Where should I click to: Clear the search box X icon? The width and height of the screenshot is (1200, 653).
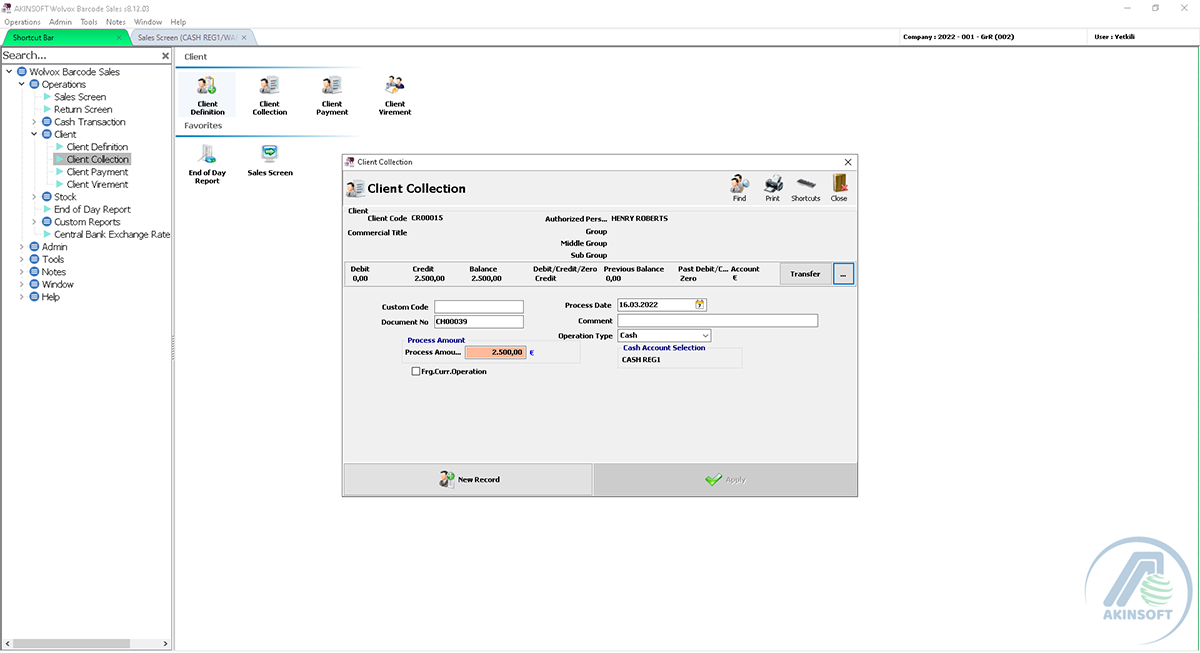pos(165,56)
